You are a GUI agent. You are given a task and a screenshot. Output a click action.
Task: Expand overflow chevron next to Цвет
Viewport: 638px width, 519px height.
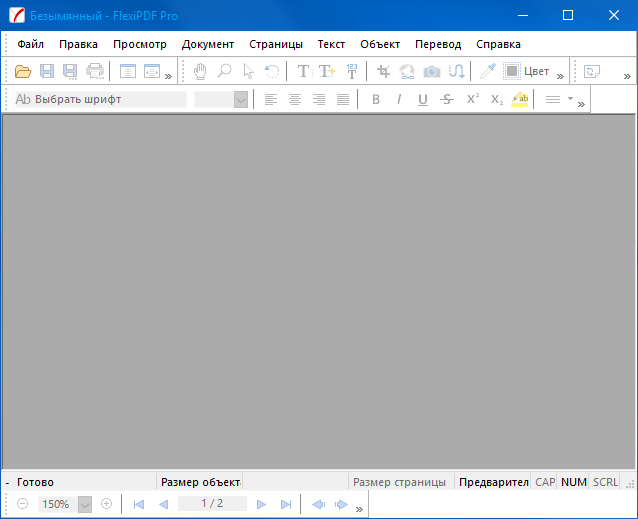pos(560,76)
